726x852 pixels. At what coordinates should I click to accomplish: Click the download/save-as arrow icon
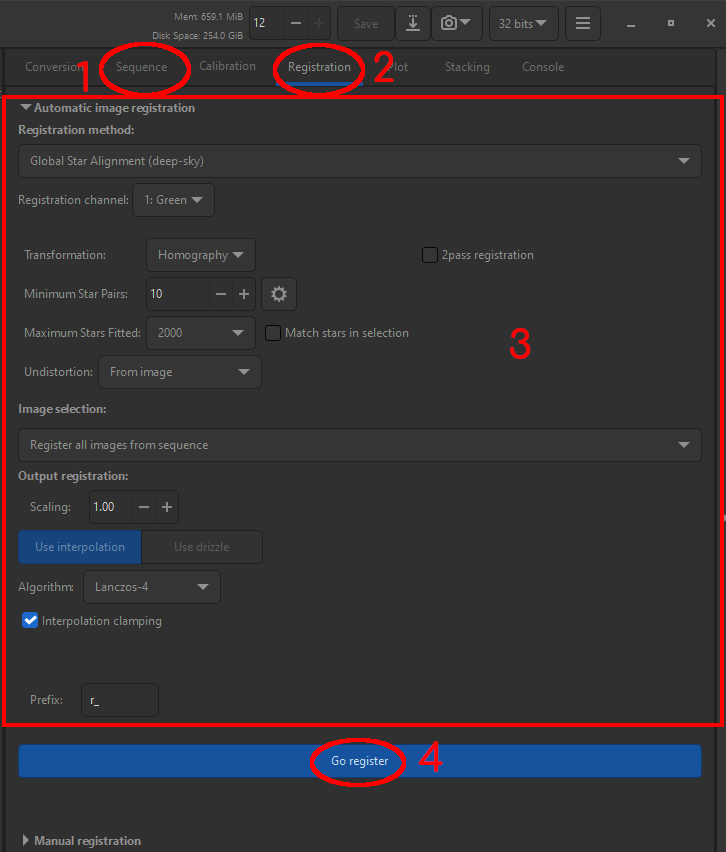pos(412,23)
